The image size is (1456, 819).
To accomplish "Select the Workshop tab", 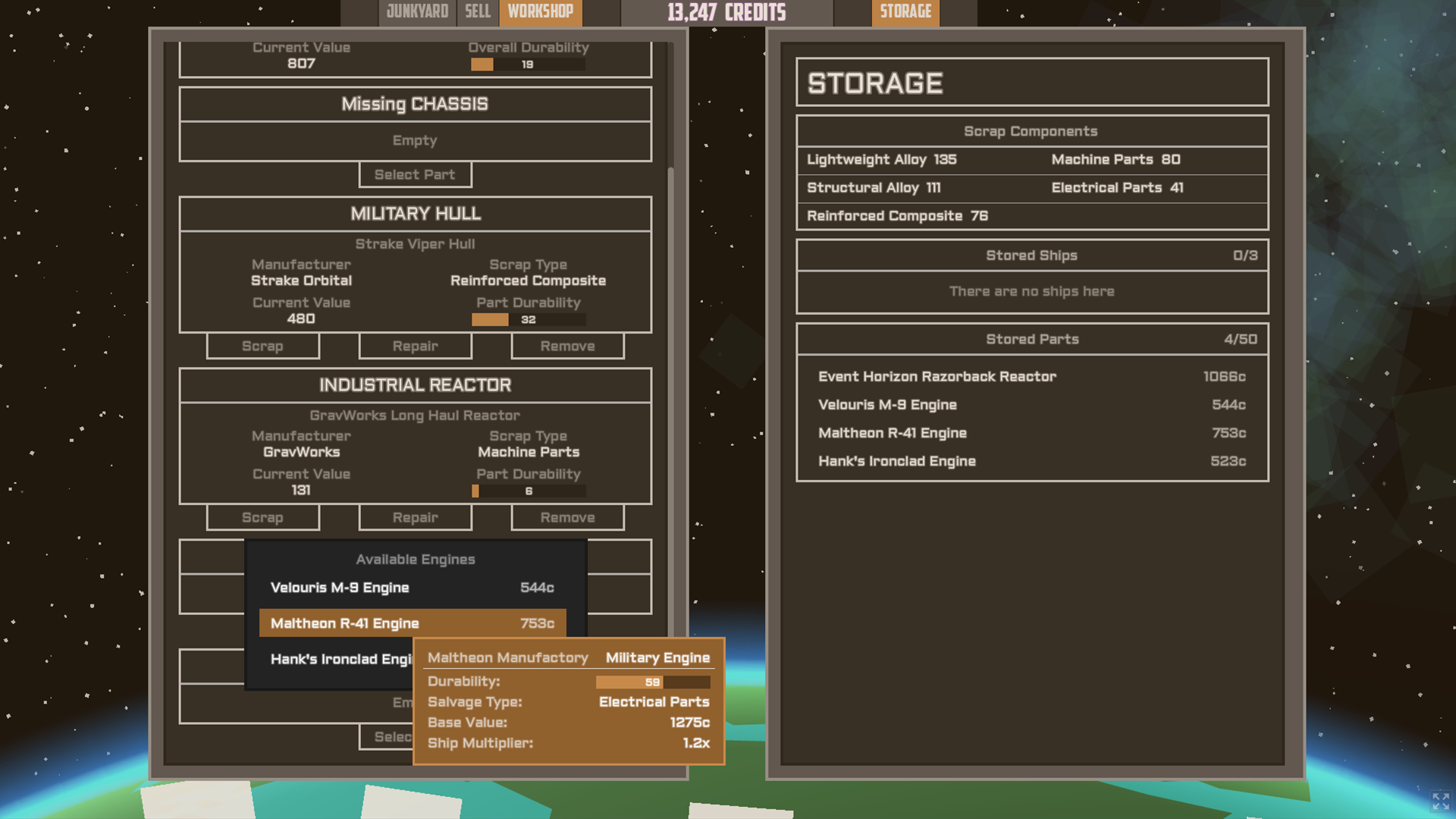I will 541,12.
